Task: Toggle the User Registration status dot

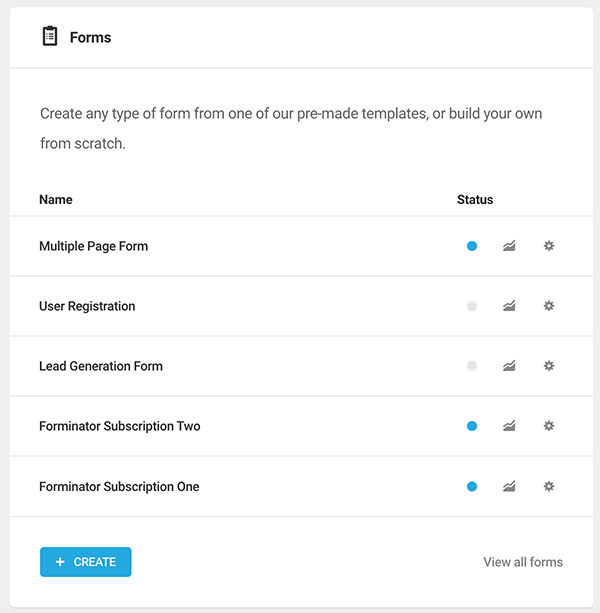Action: [472, 306]
